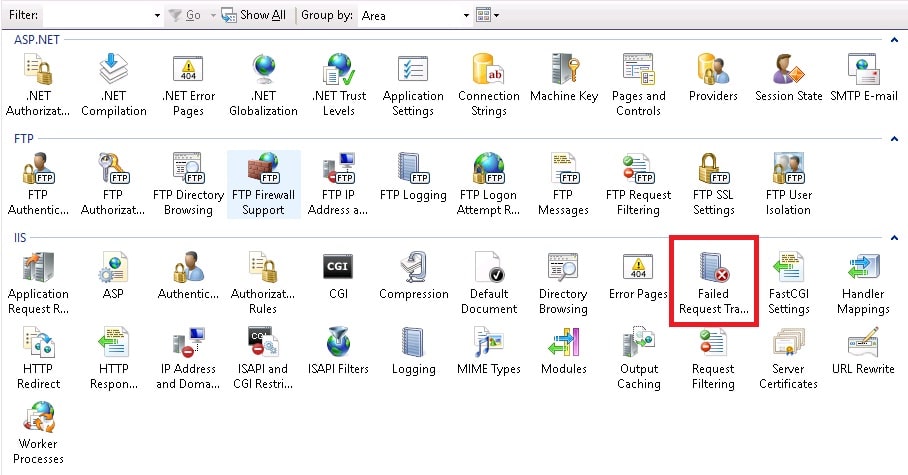Open FTP Request Filtering feature

click(x=639, y=184)
